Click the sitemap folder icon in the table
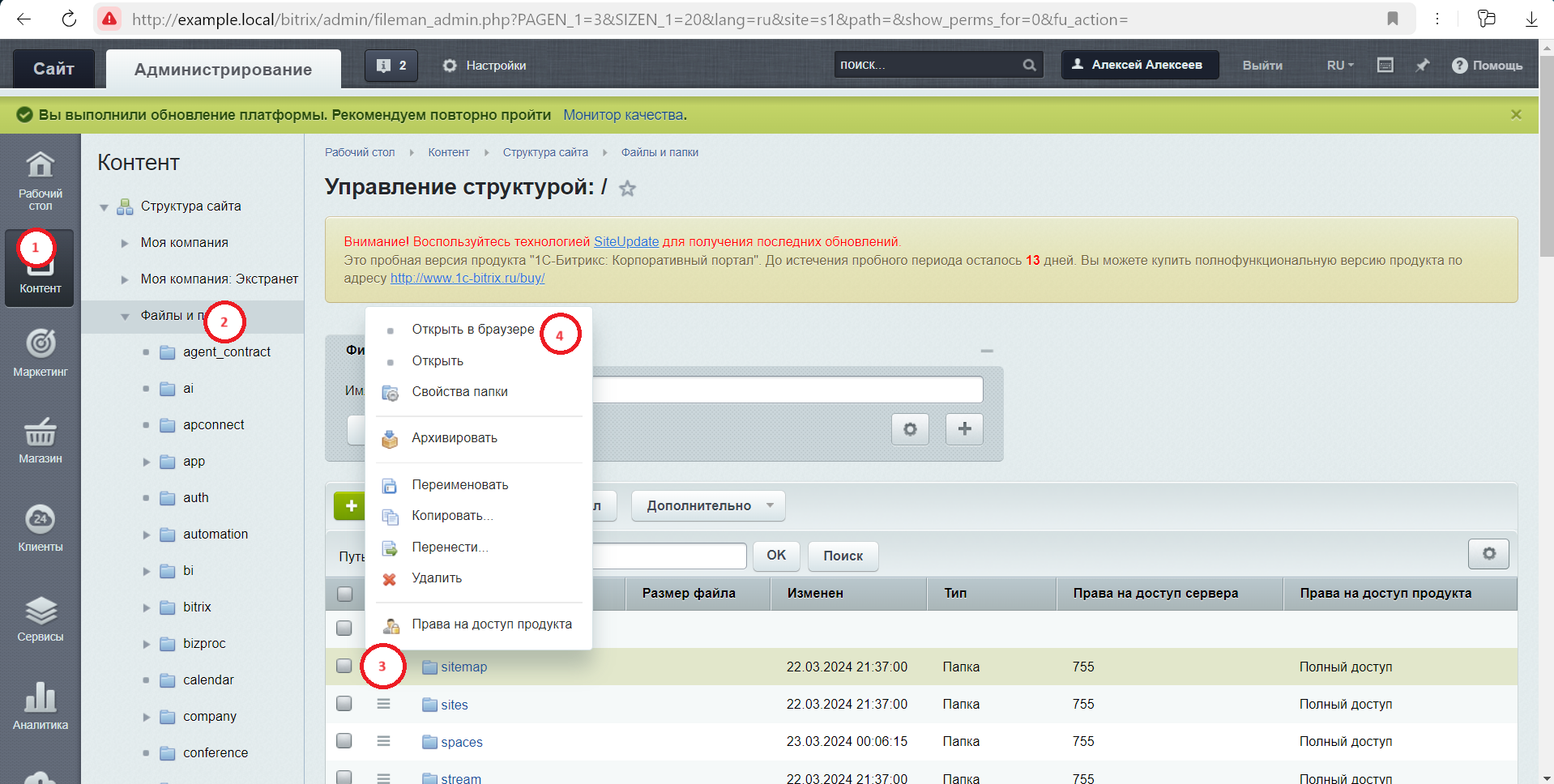 [x=429, y=667]
